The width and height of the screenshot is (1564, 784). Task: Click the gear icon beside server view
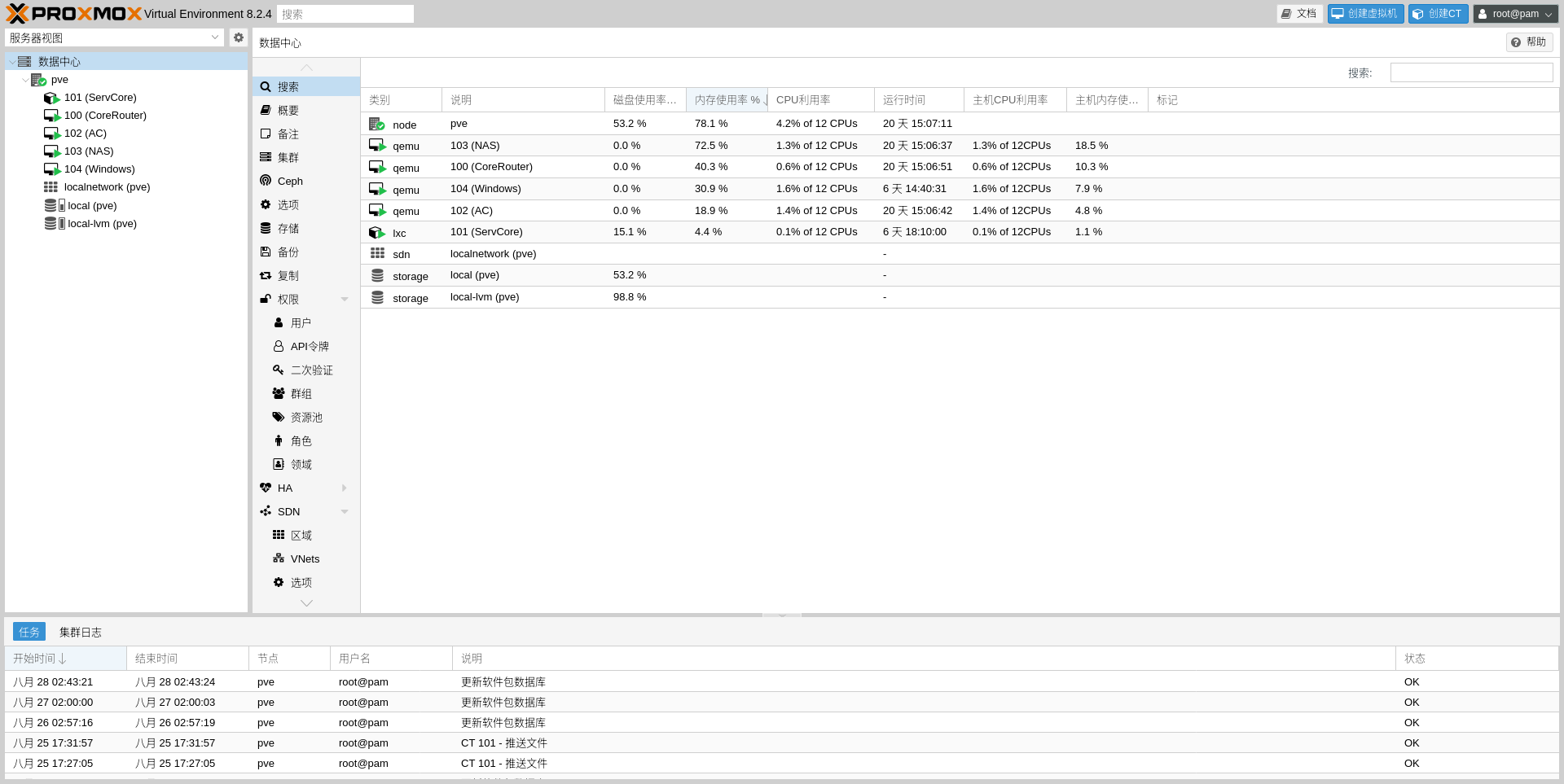click(238, 37)
